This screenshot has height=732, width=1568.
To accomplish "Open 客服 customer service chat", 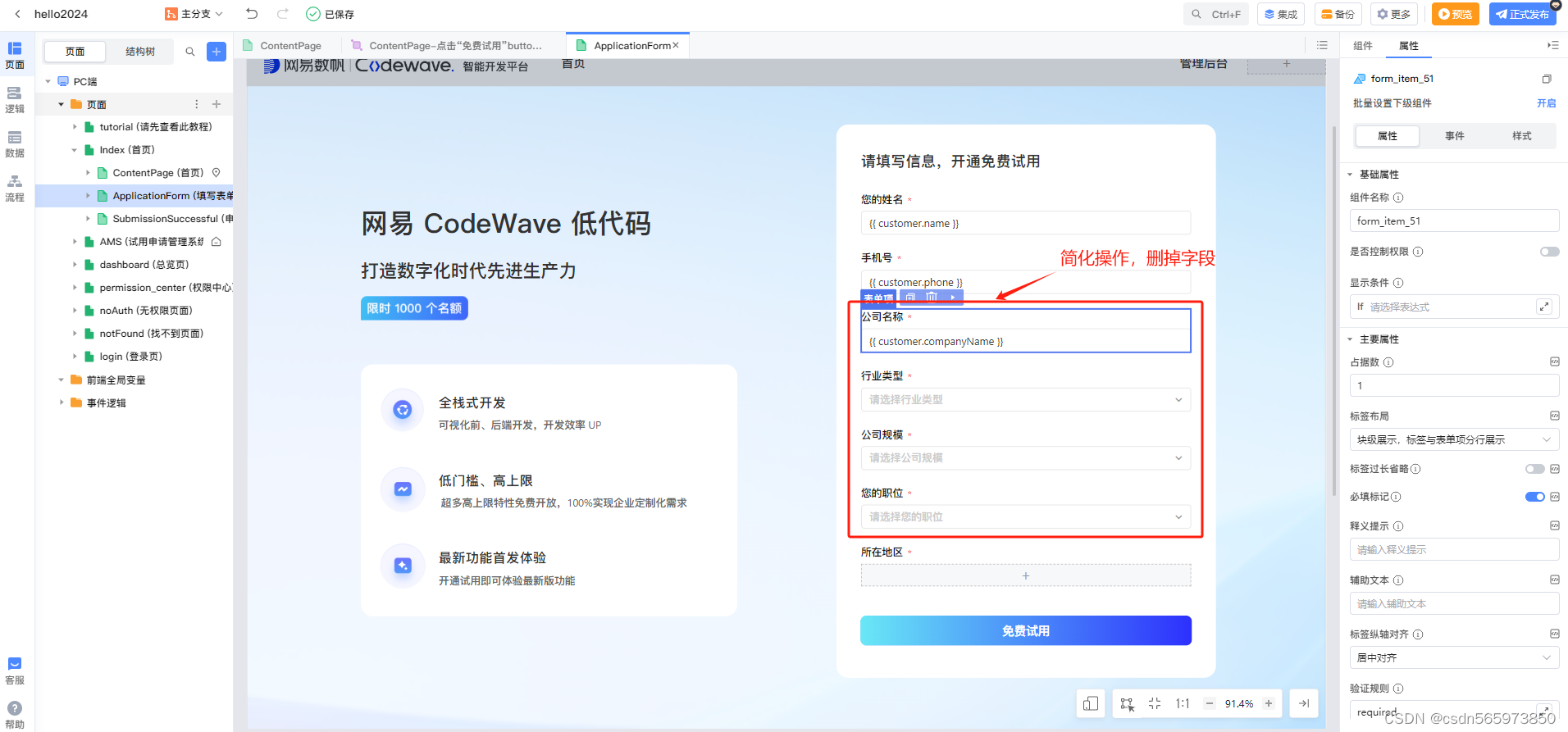I will click(x=15, y=671).
